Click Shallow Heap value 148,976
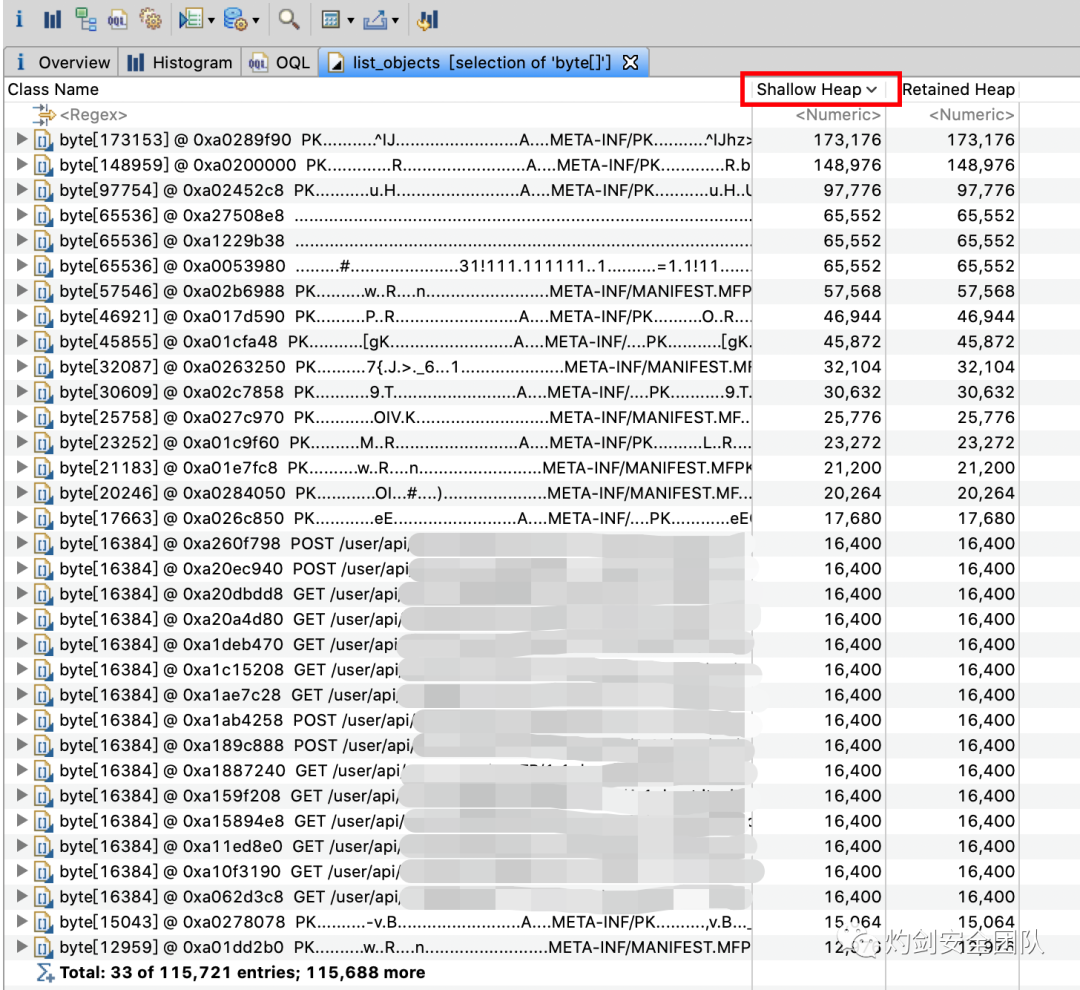Viewport: 1080px width, 990px height. pyautogui.click(x=847, y=165)
